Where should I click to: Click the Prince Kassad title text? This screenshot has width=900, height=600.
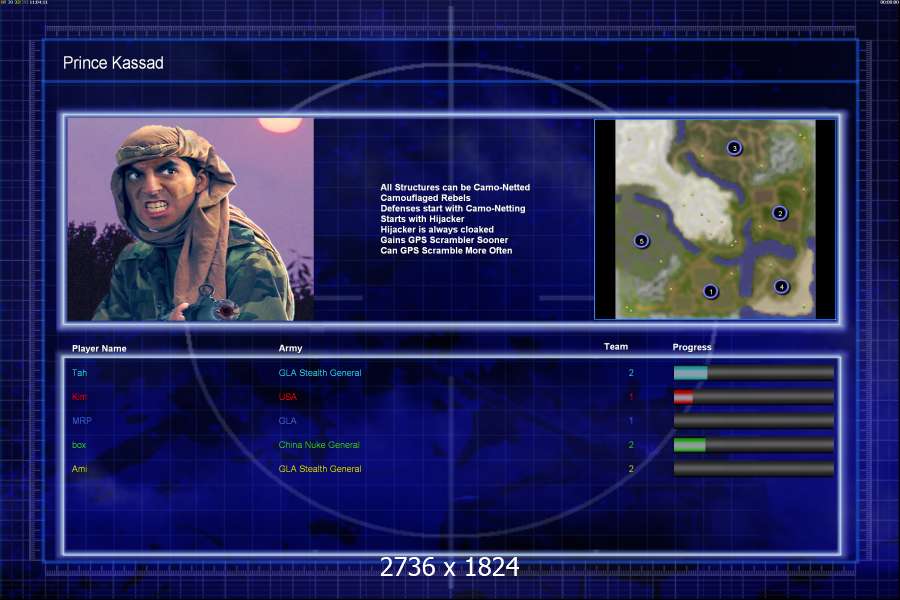(113, 63)
